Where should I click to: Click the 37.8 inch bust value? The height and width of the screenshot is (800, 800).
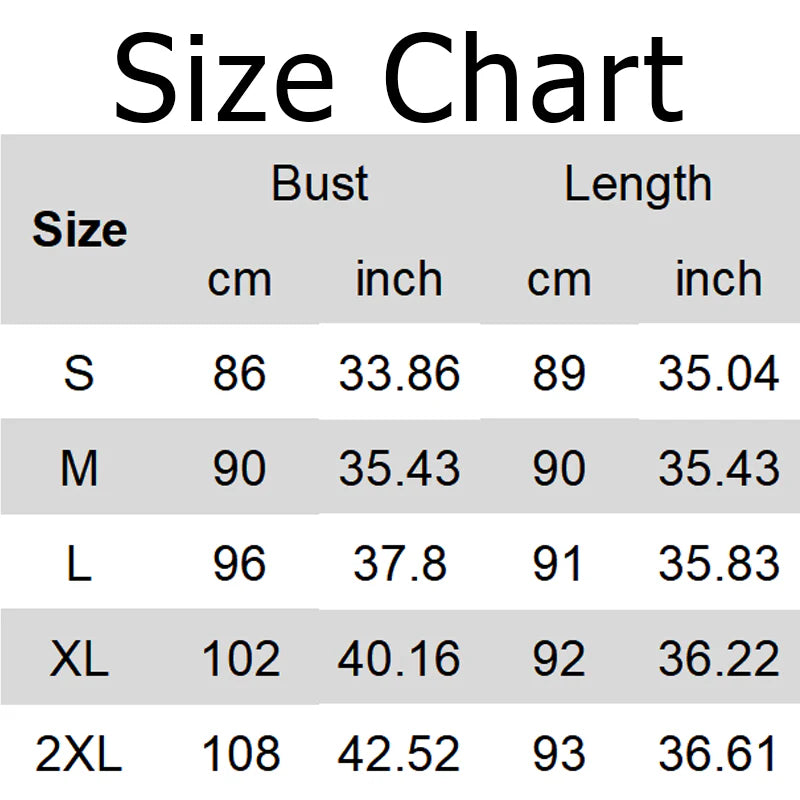(399, 564)
